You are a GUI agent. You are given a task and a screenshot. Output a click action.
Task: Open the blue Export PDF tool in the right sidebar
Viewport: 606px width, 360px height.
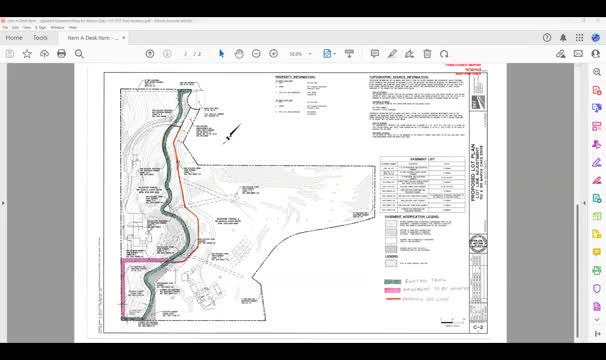click(597, 108)
